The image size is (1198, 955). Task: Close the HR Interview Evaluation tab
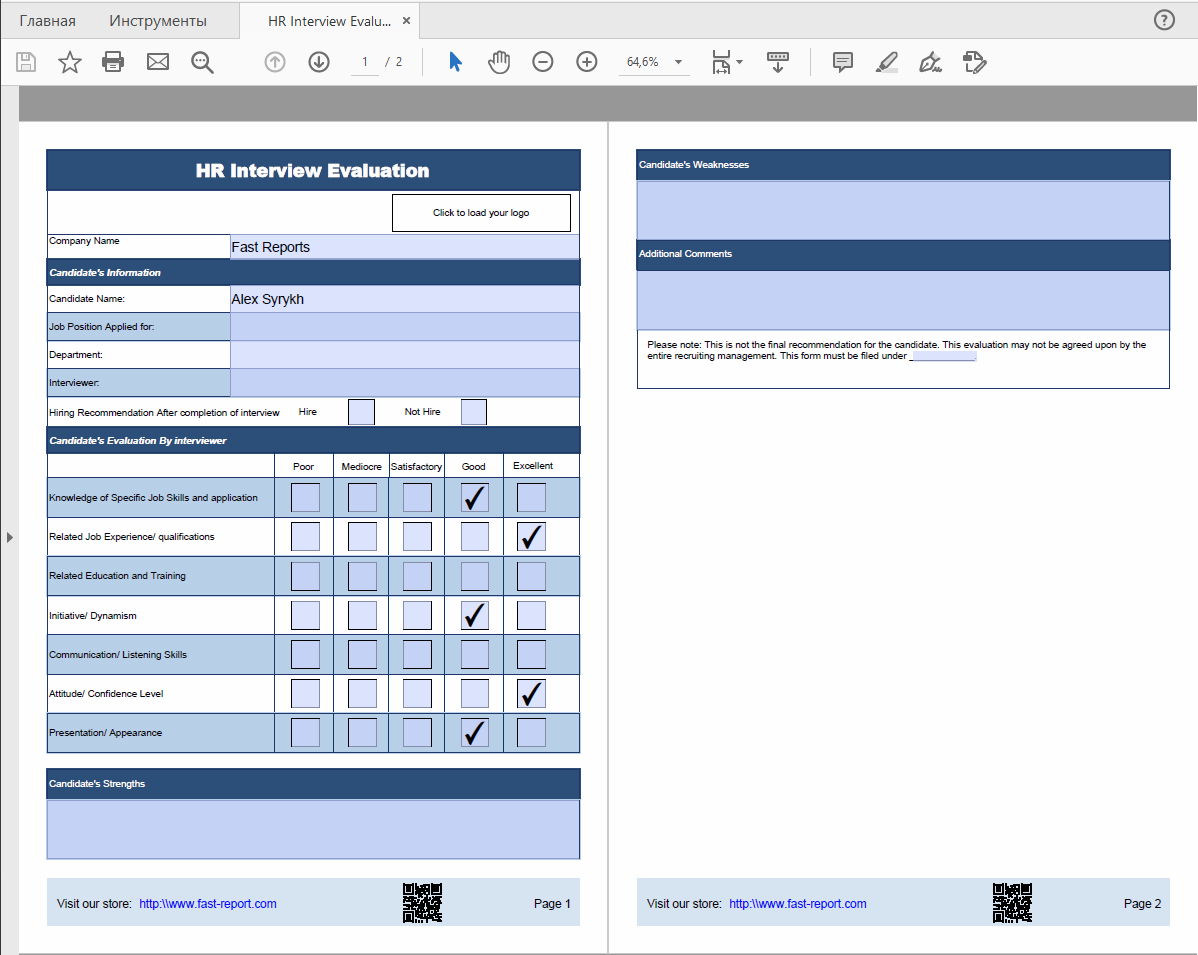(406, 21)
